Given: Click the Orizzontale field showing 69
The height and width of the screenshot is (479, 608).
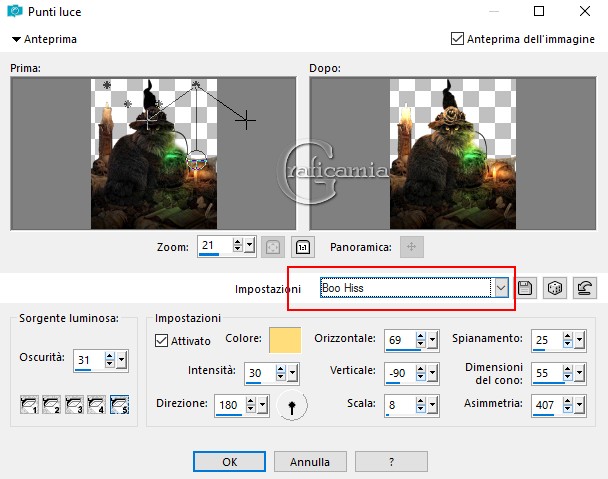Looking at the screenshot, I should tap(400, 340).
